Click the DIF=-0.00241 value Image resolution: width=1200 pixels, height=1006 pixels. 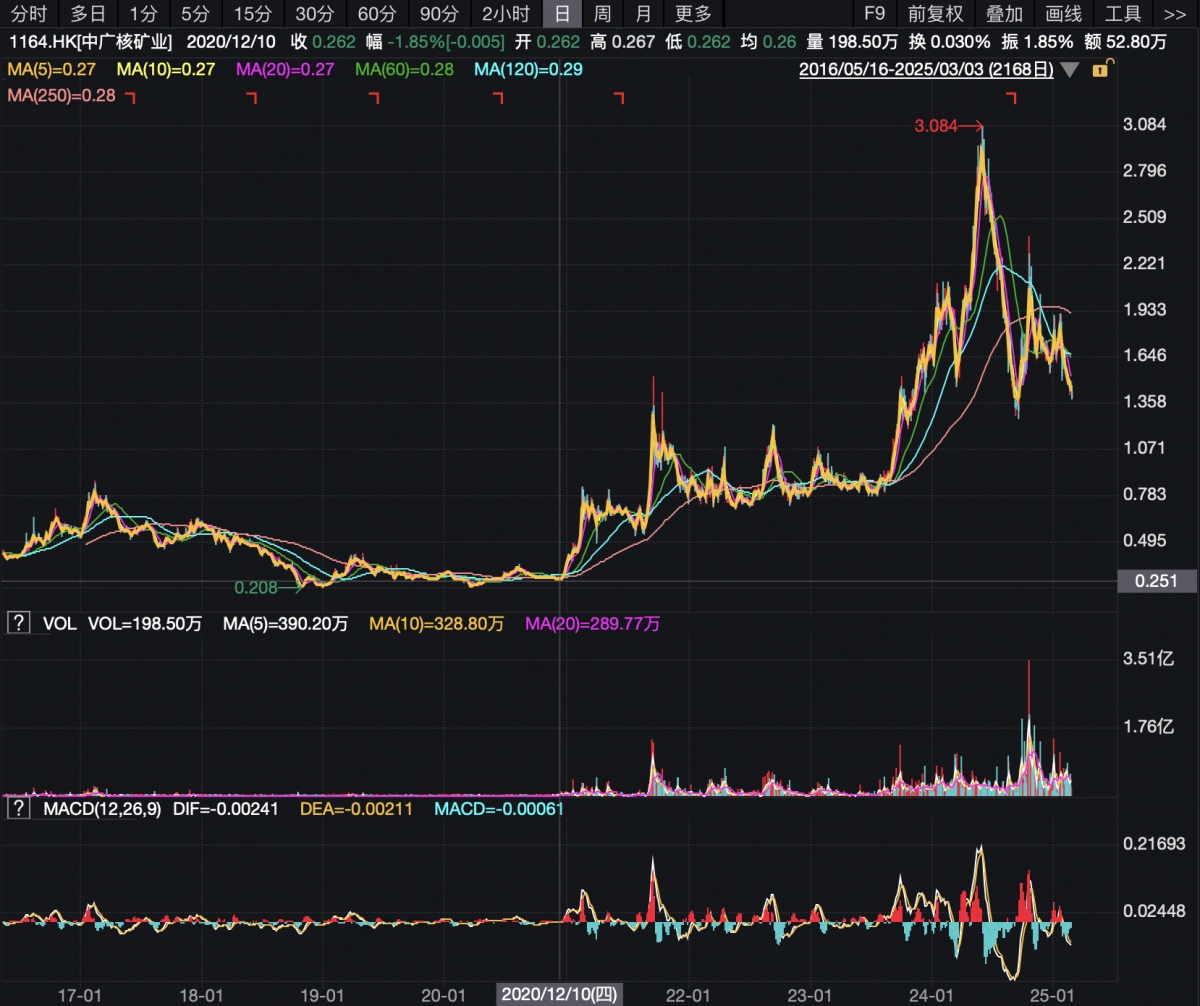tap(226, 808)
